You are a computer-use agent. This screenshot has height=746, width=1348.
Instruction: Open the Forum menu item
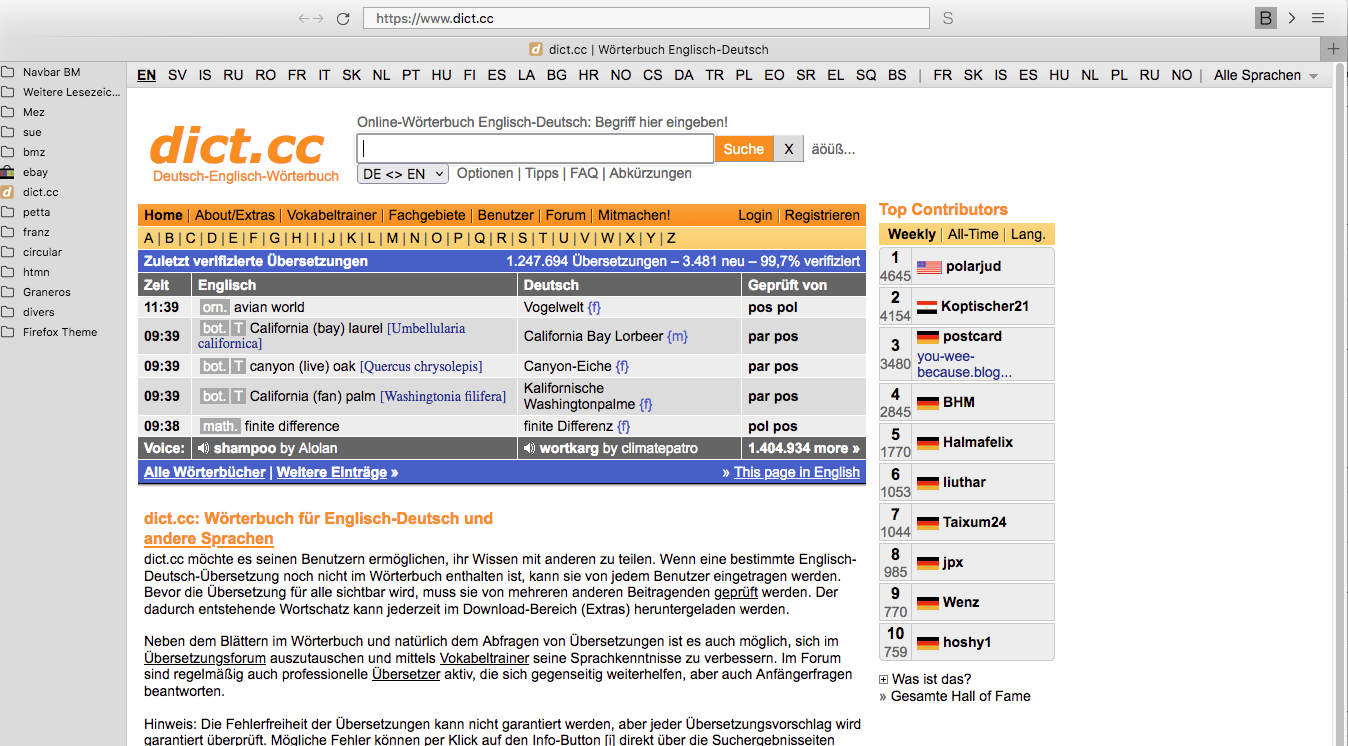tap(566, 215)
